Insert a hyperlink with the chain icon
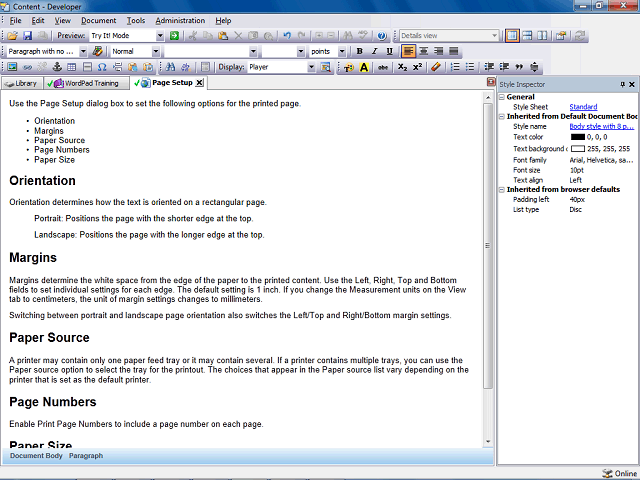This screenshot has width=640, height=480. tap(27, 67)
